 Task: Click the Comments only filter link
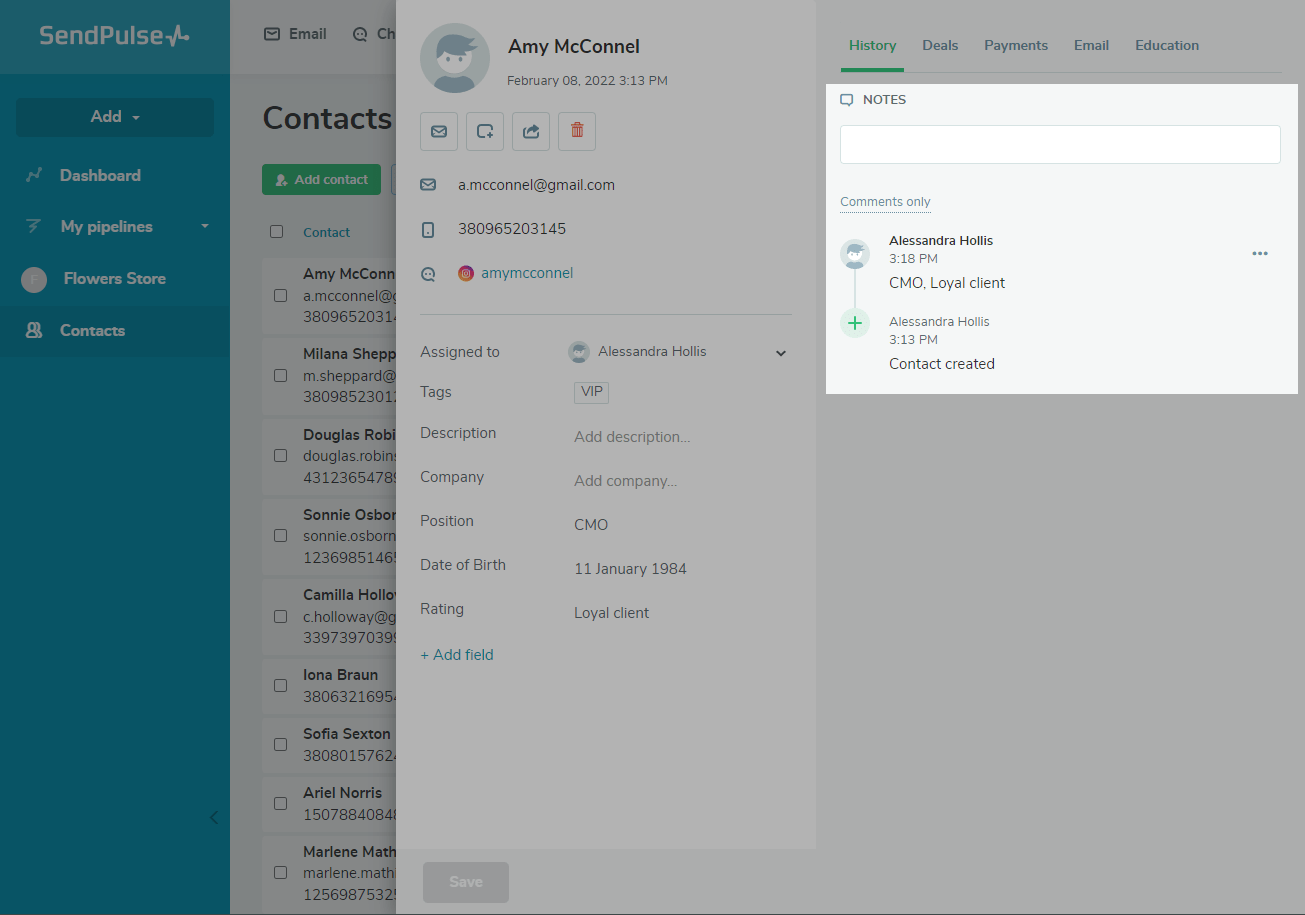coord(885,202)
